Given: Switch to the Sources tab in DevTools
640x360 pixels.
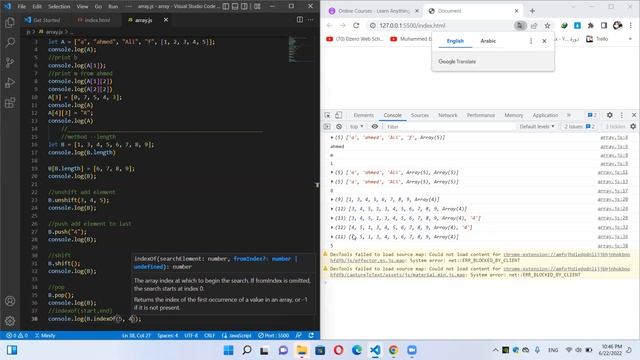Looking at the screenshot, I should tap(420, 115).
